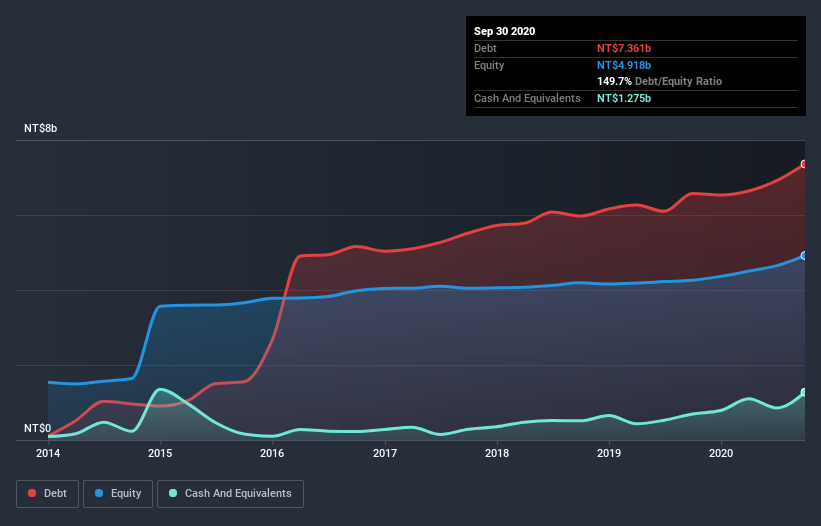Click the Equity label in tooltip
The width and height of the screenshot is (821, 526).
coord(489,65)
